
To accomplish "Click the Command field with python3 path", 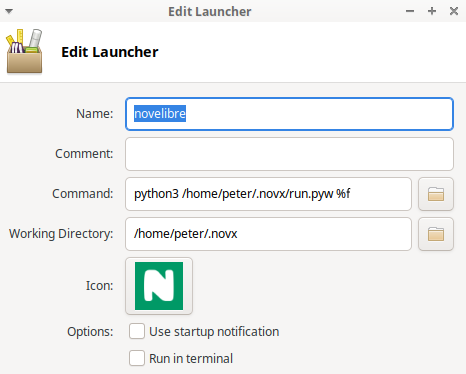I will point(268,194).
